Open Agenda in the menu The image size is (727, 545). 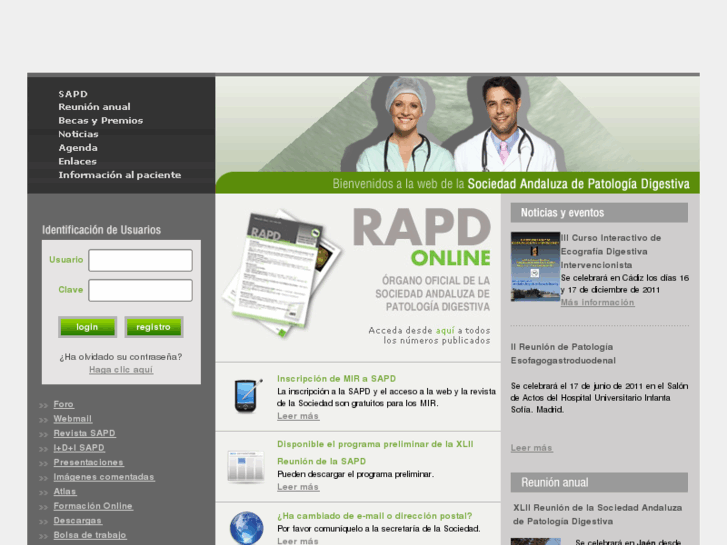point(78,148)
